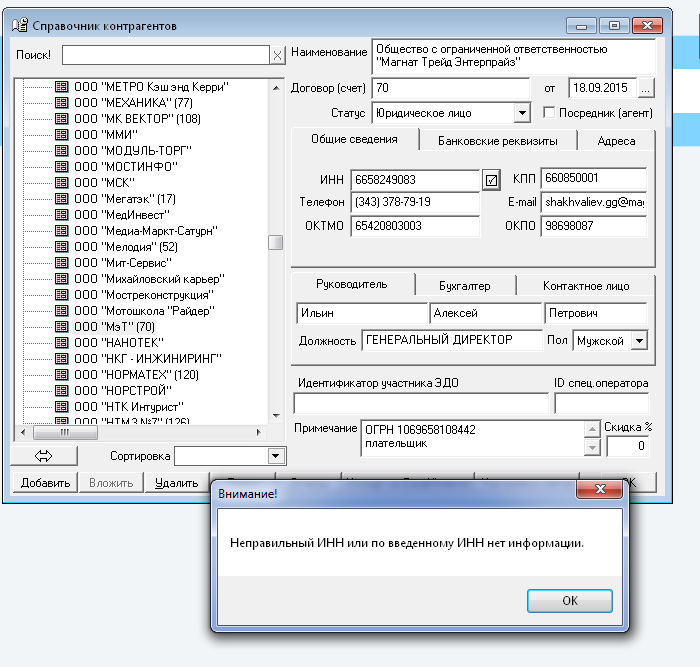
Task: Open the Сортировка dropdown
Action: pyautogui.click(x=275, y=456)
